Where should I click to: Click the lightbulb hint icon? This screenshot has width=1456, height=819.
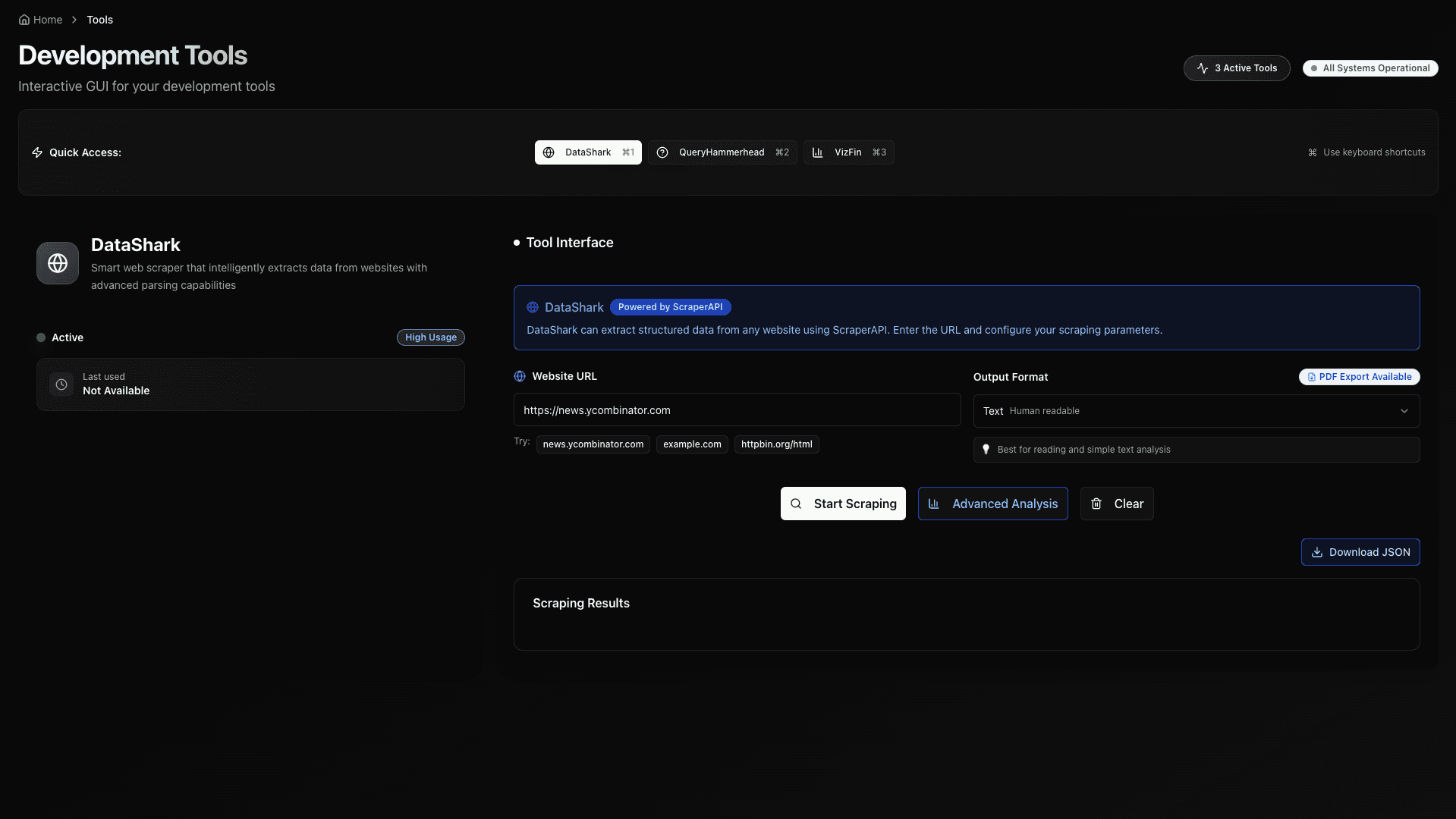[986, 450]
